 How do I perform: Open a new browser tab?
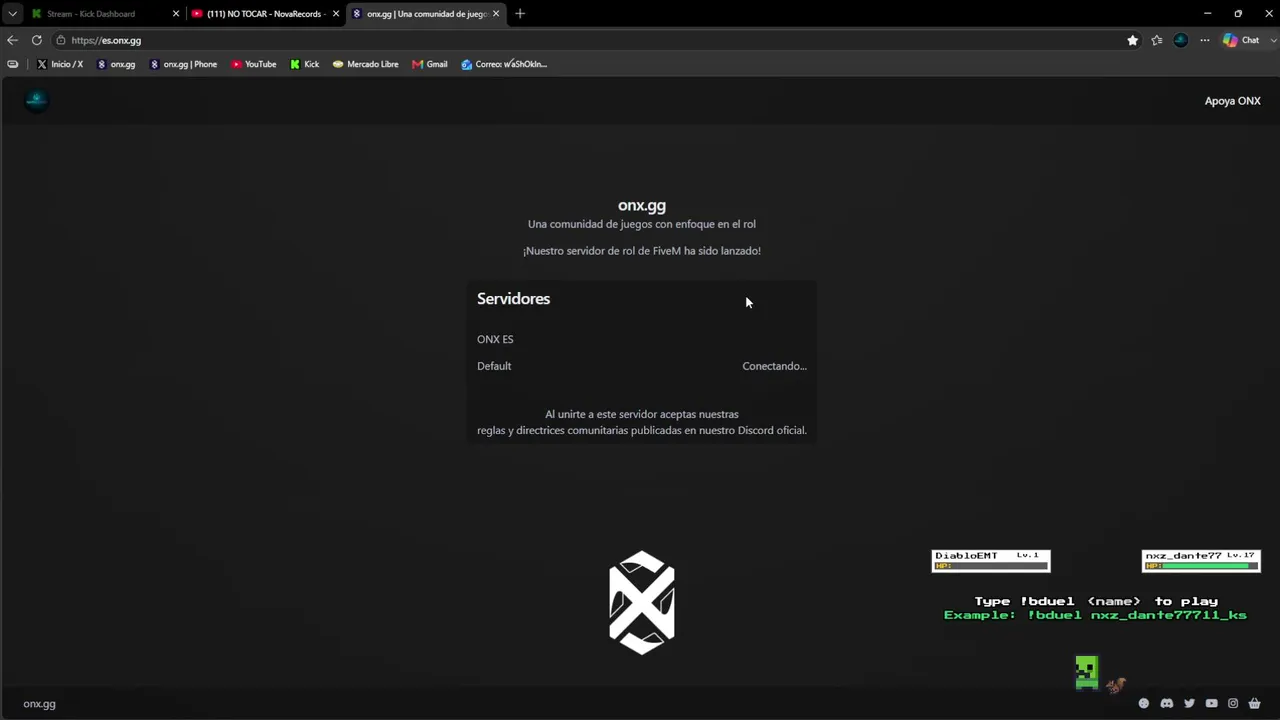[520, 14]
